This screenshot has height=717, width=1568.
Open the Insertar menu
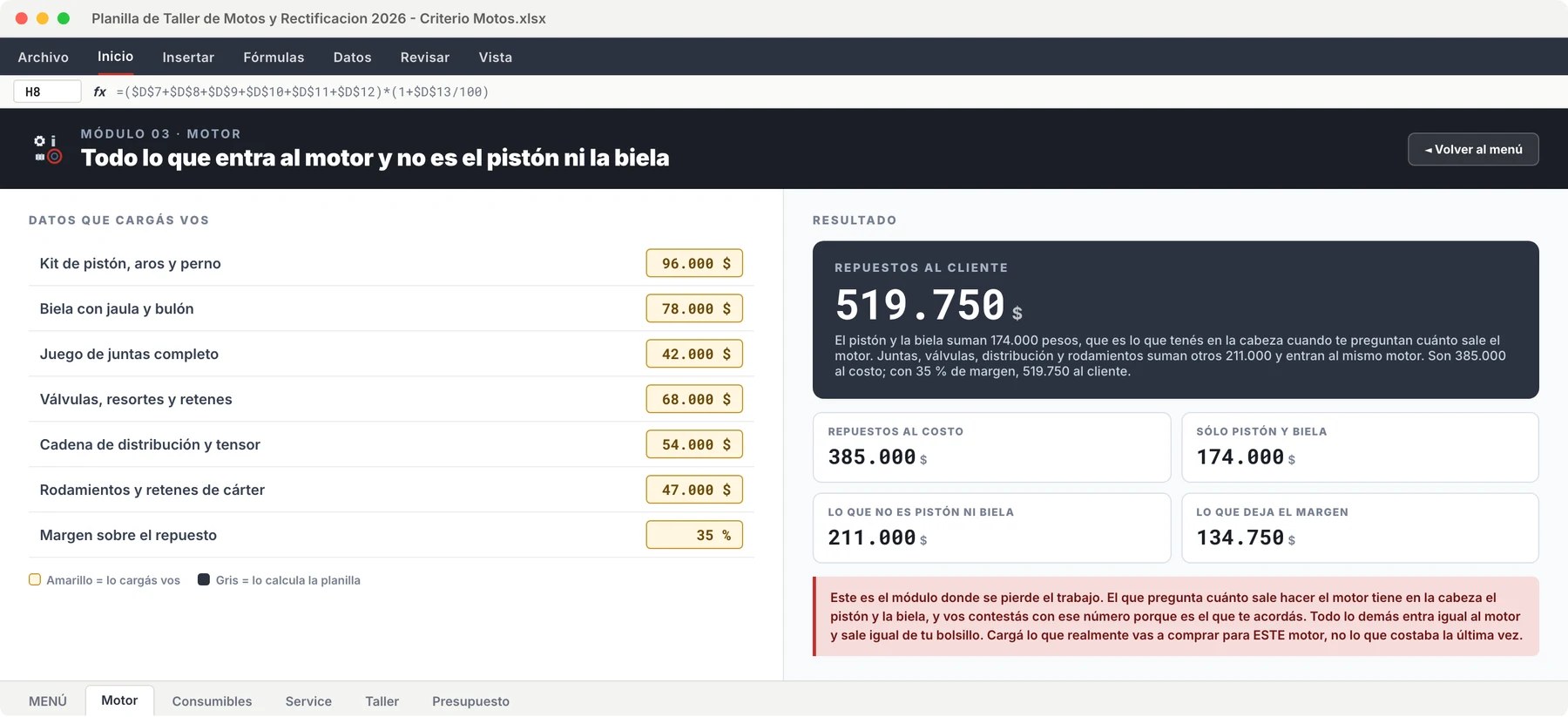pyautogui.click(x=188, y=57)
